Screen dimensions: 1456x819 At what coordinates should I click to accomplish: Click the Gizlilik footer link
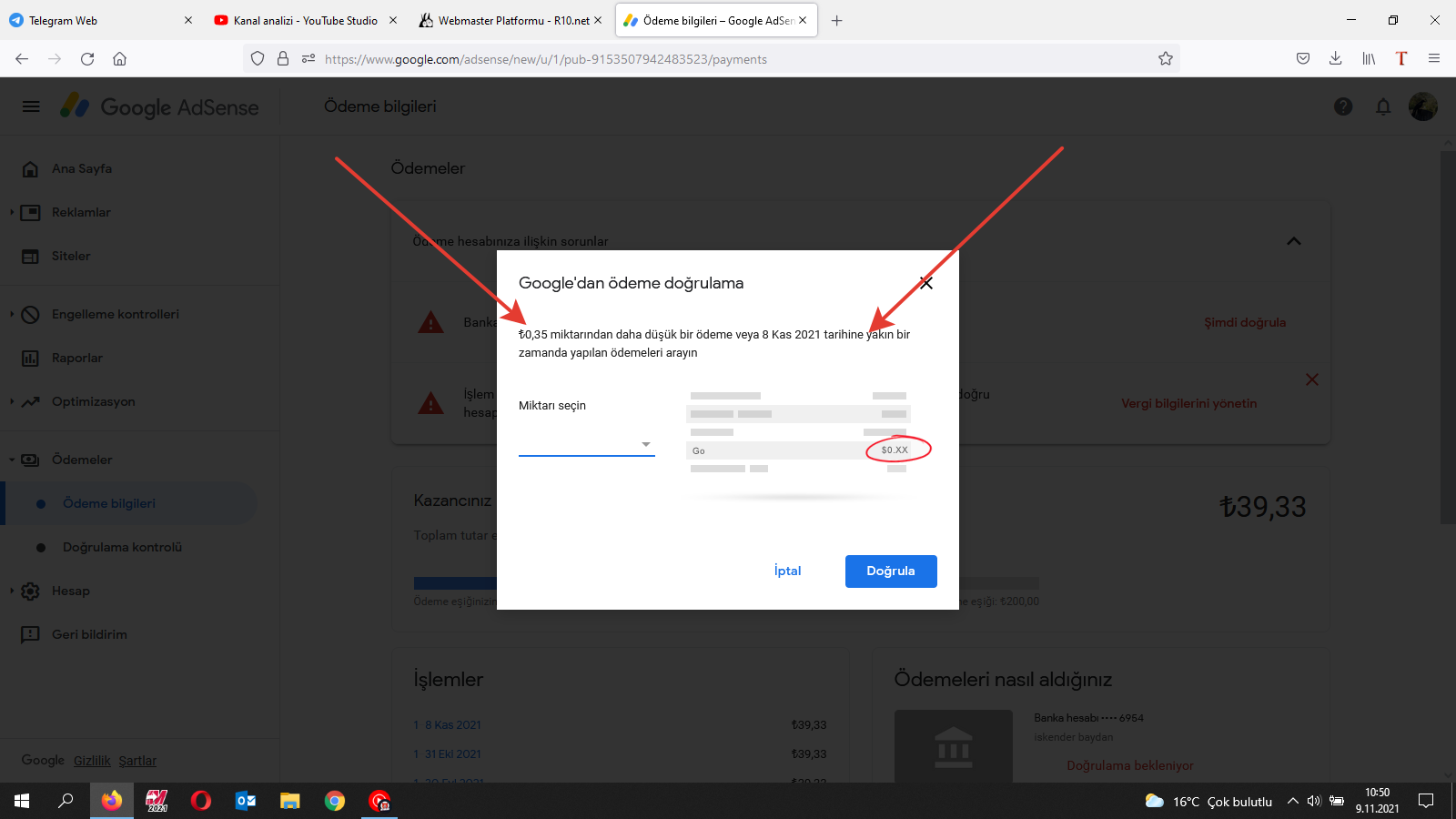point(92,762)
